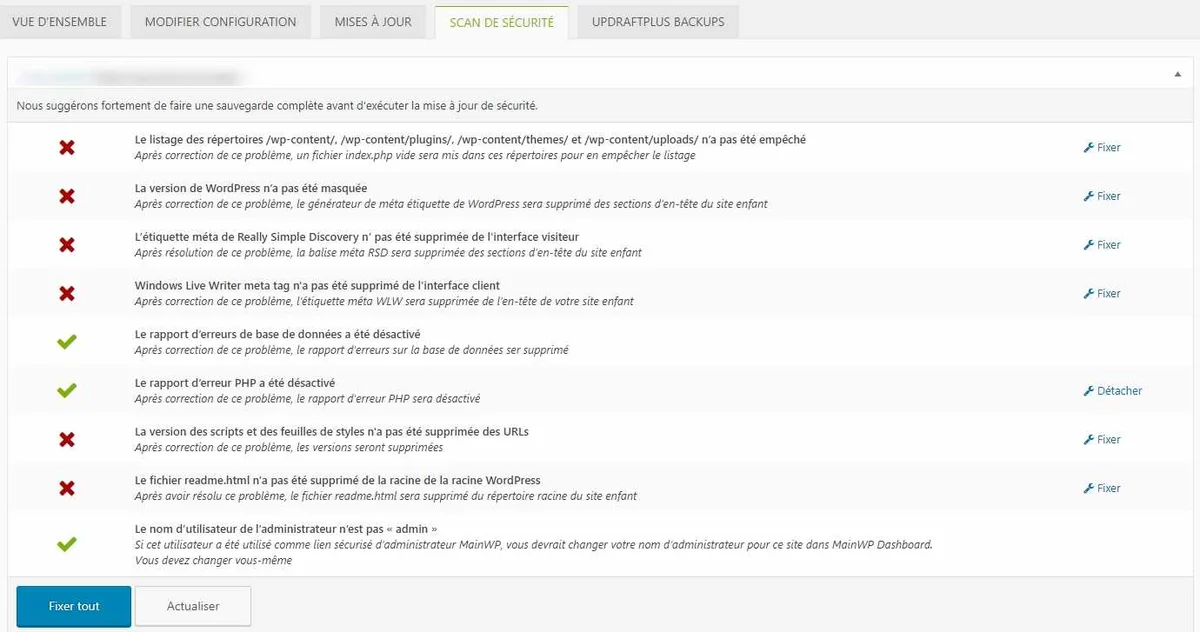Switch to Modifier Configuration tab

pyautogui.click(x=220, y=22)
